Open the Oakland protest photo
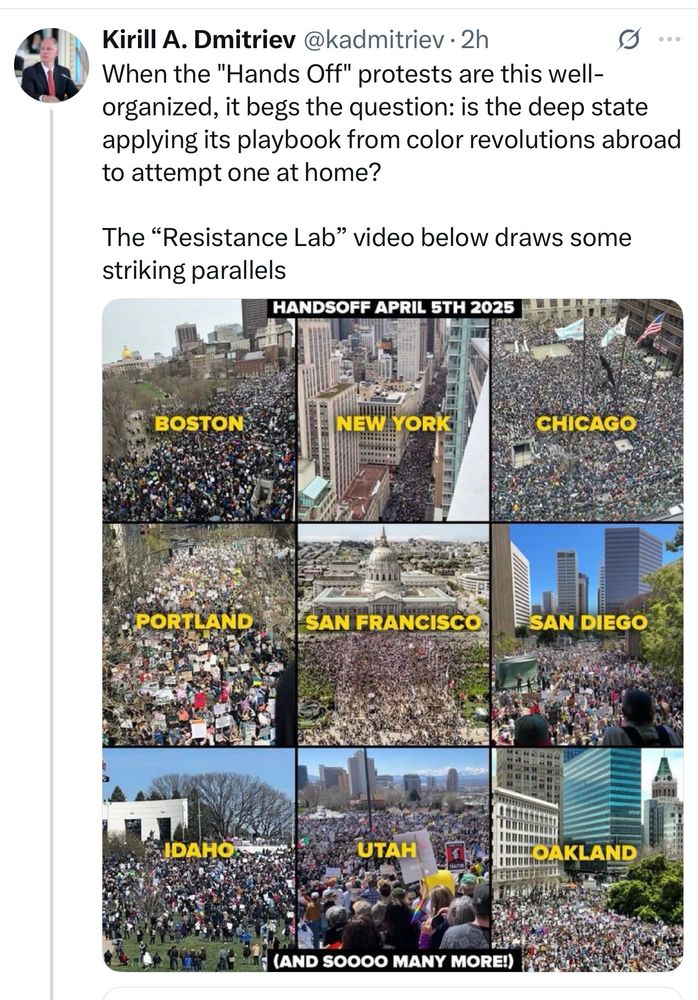Screen dimensions: 698x1000 pyautogui.click(x=587, y=860)
